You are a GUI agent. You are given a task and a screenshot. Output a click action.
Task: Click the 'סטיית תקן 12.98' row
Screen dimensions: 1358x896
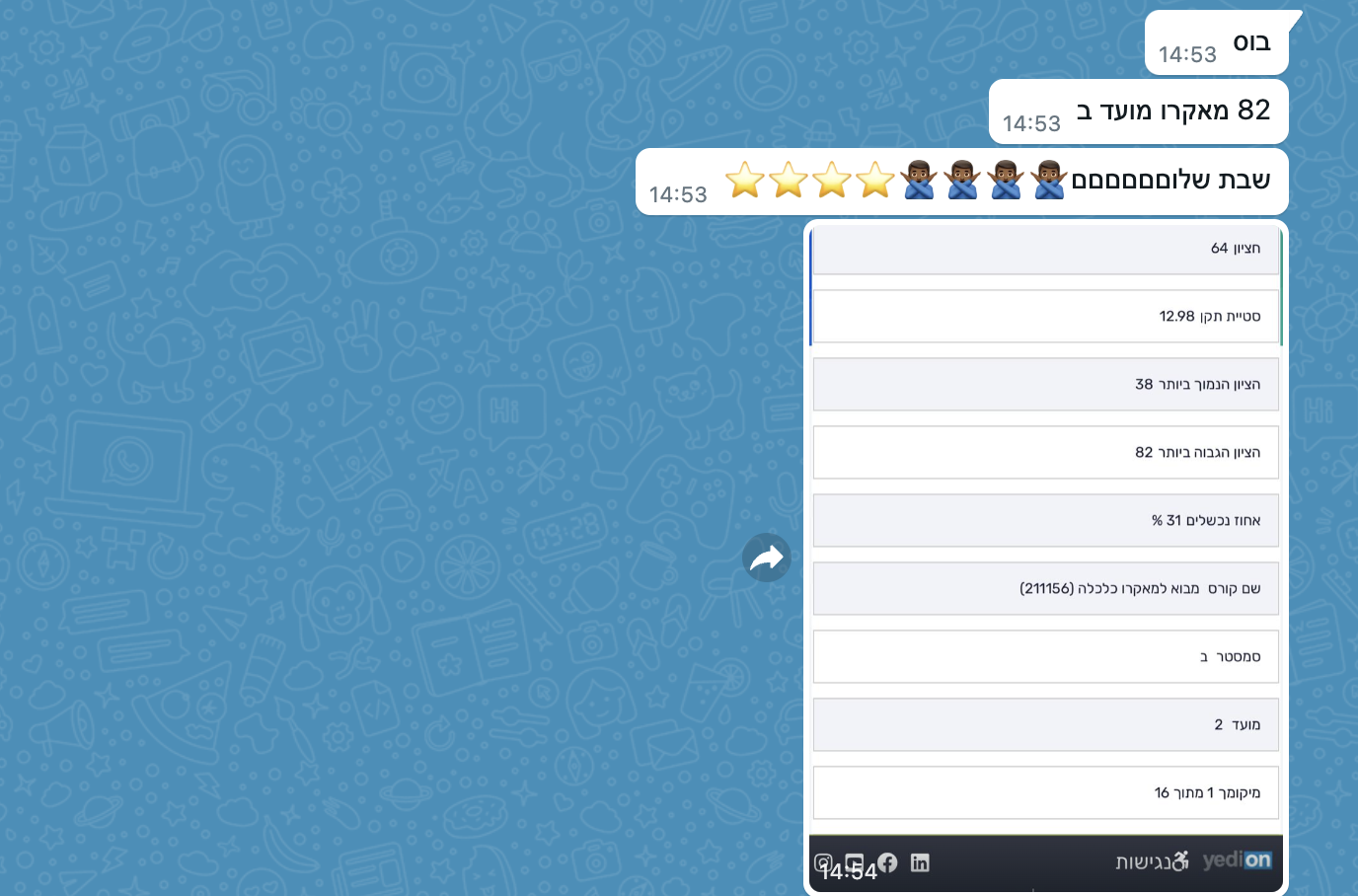[x=1045, y=317]
